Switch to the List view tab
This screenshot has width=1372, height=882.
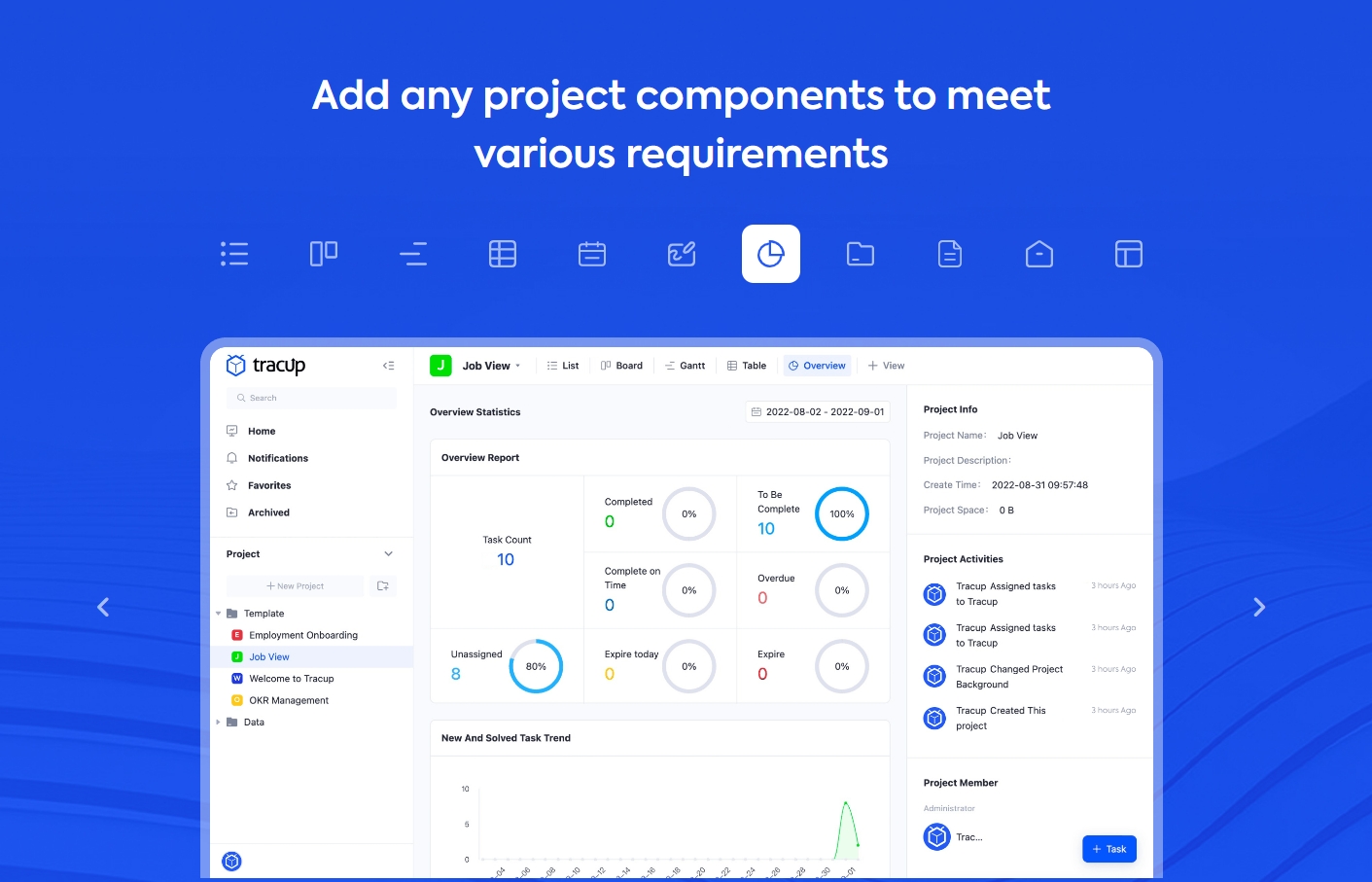[x=563, y=365]
